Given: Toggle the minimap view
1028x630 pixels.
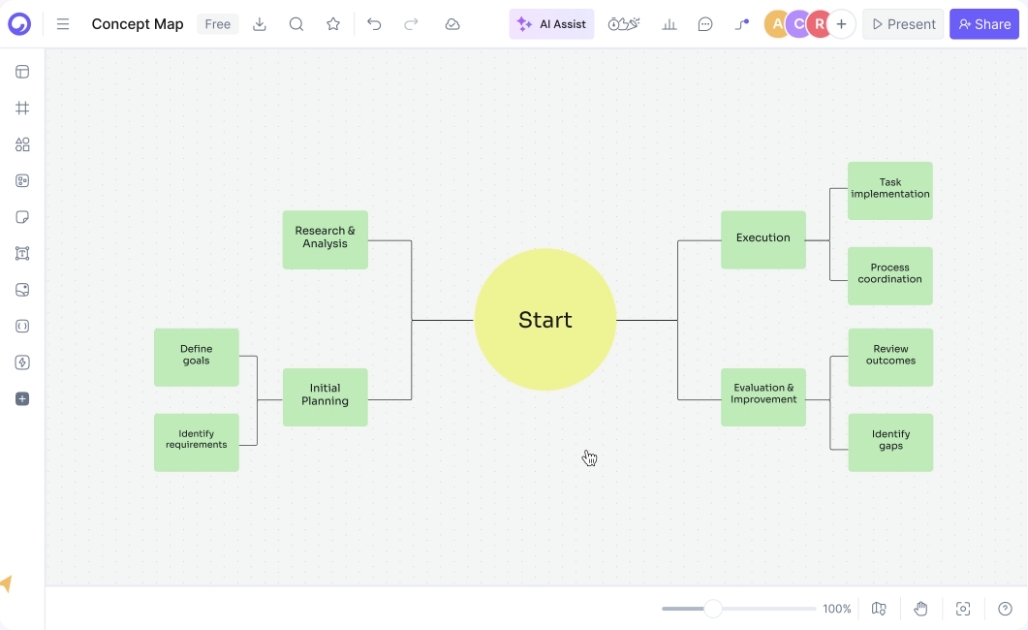Looking at the screenshot, I should pos(879,608).
